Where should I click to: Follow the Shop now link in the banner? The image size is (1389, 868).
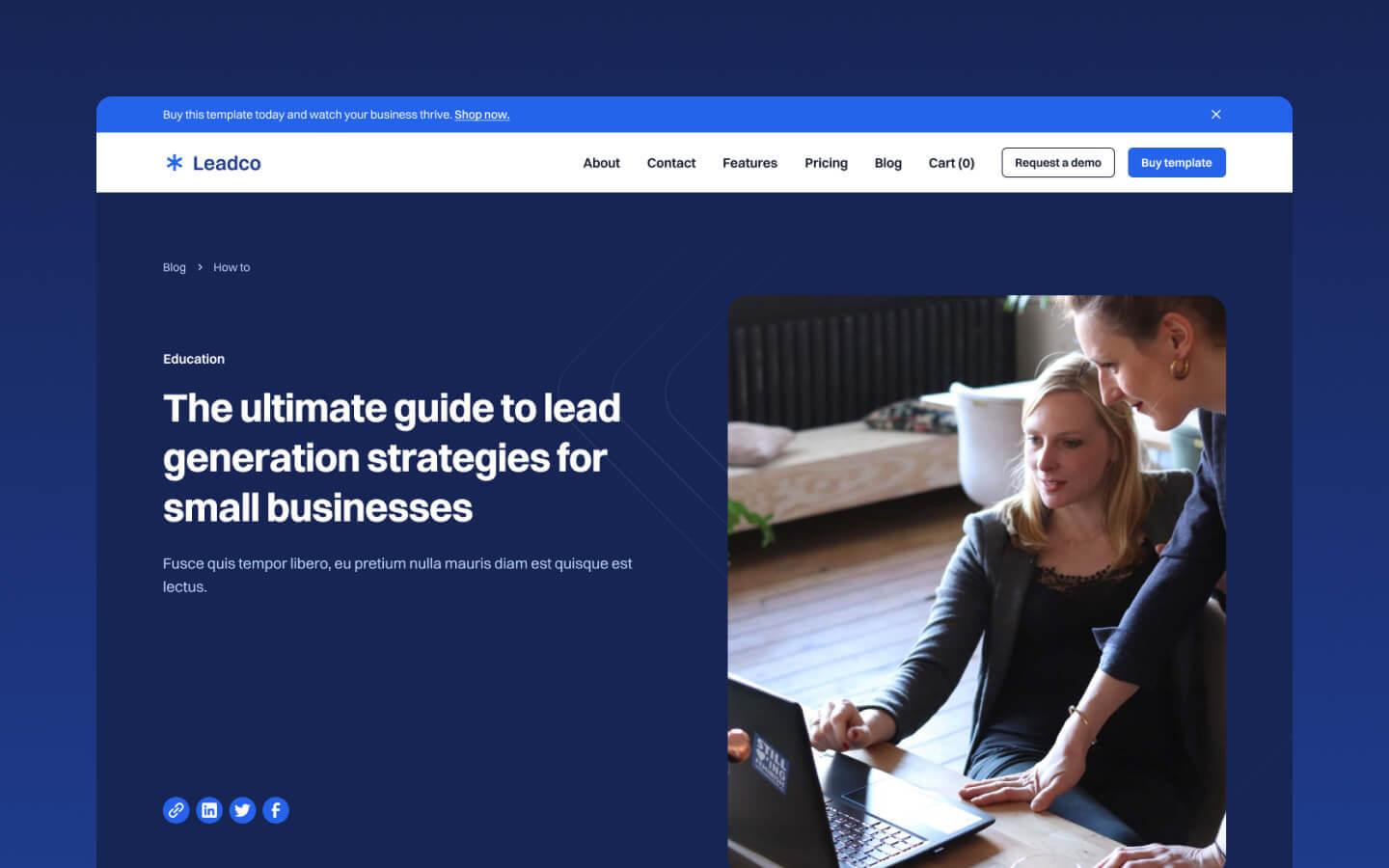(481, 114)
